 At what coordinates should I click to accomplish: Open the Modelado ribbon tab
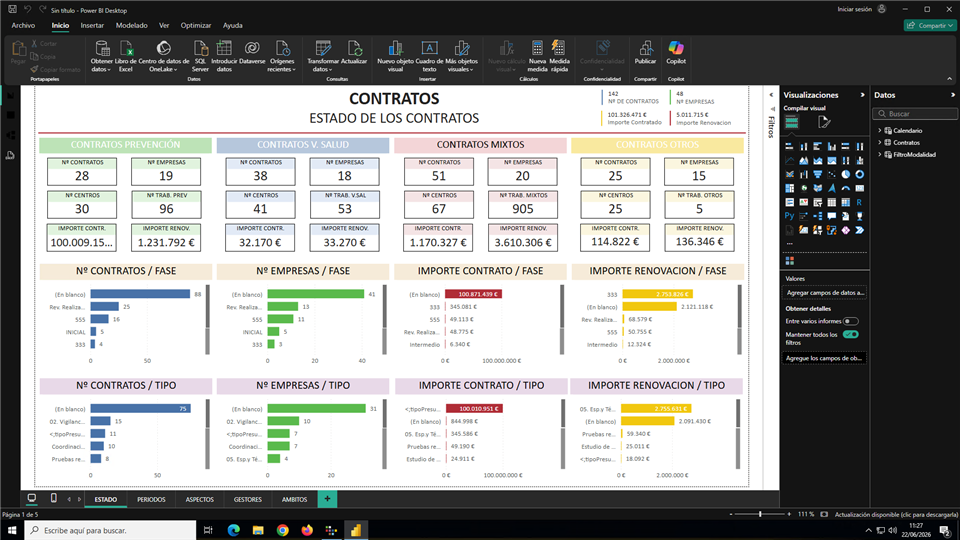132,25
